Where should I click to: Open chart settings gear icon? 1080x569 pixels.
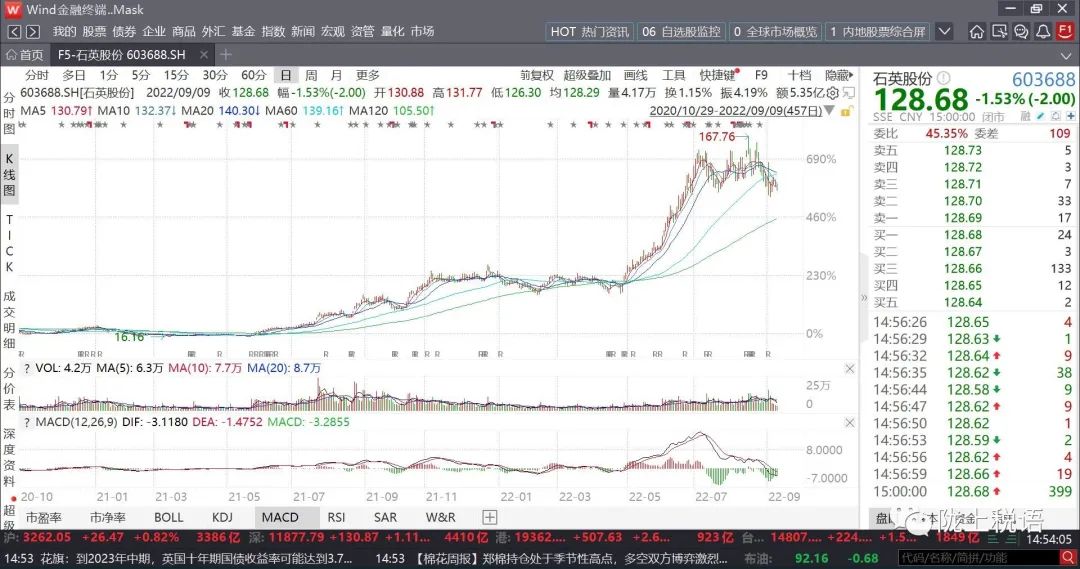(833, 93)
